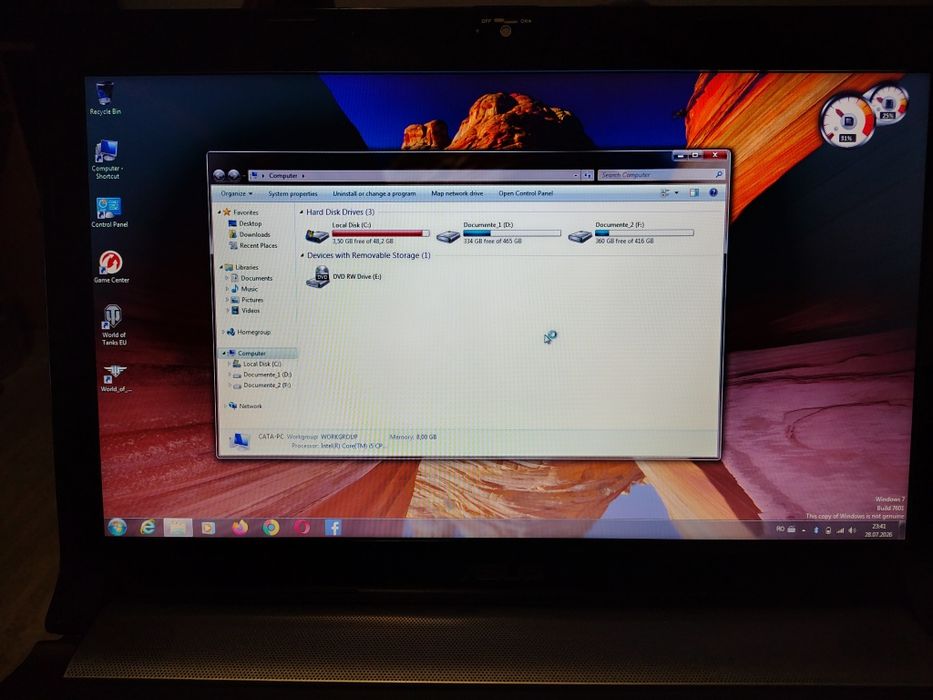Viewport: 933px width, 700px height.
Task: Click the Back arrow in Explorer
Action: (219, 175)
